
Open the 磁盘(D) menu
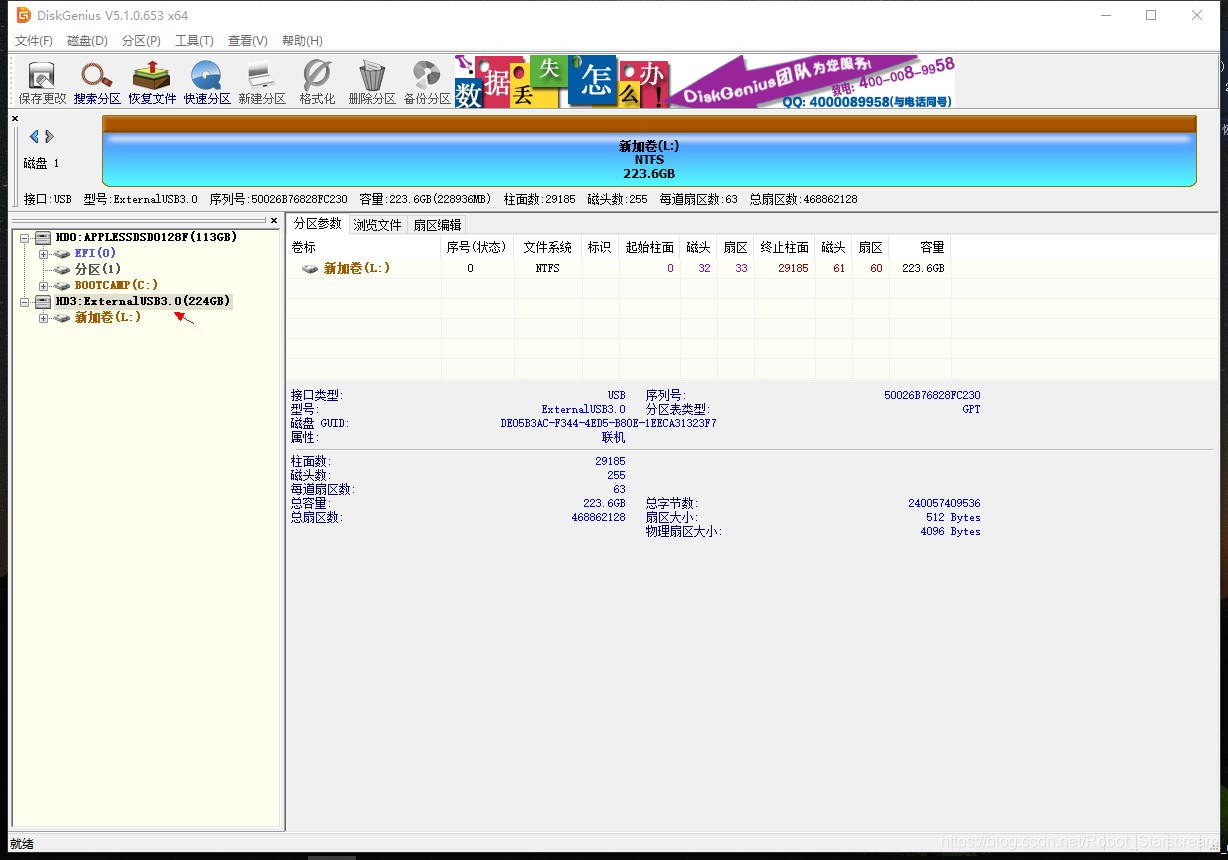point(87,41)
